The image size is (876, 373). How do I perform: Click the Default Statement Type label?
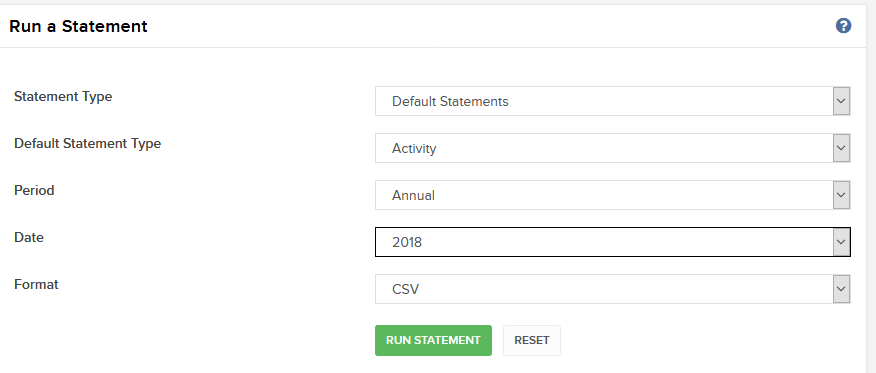point(88,144)
